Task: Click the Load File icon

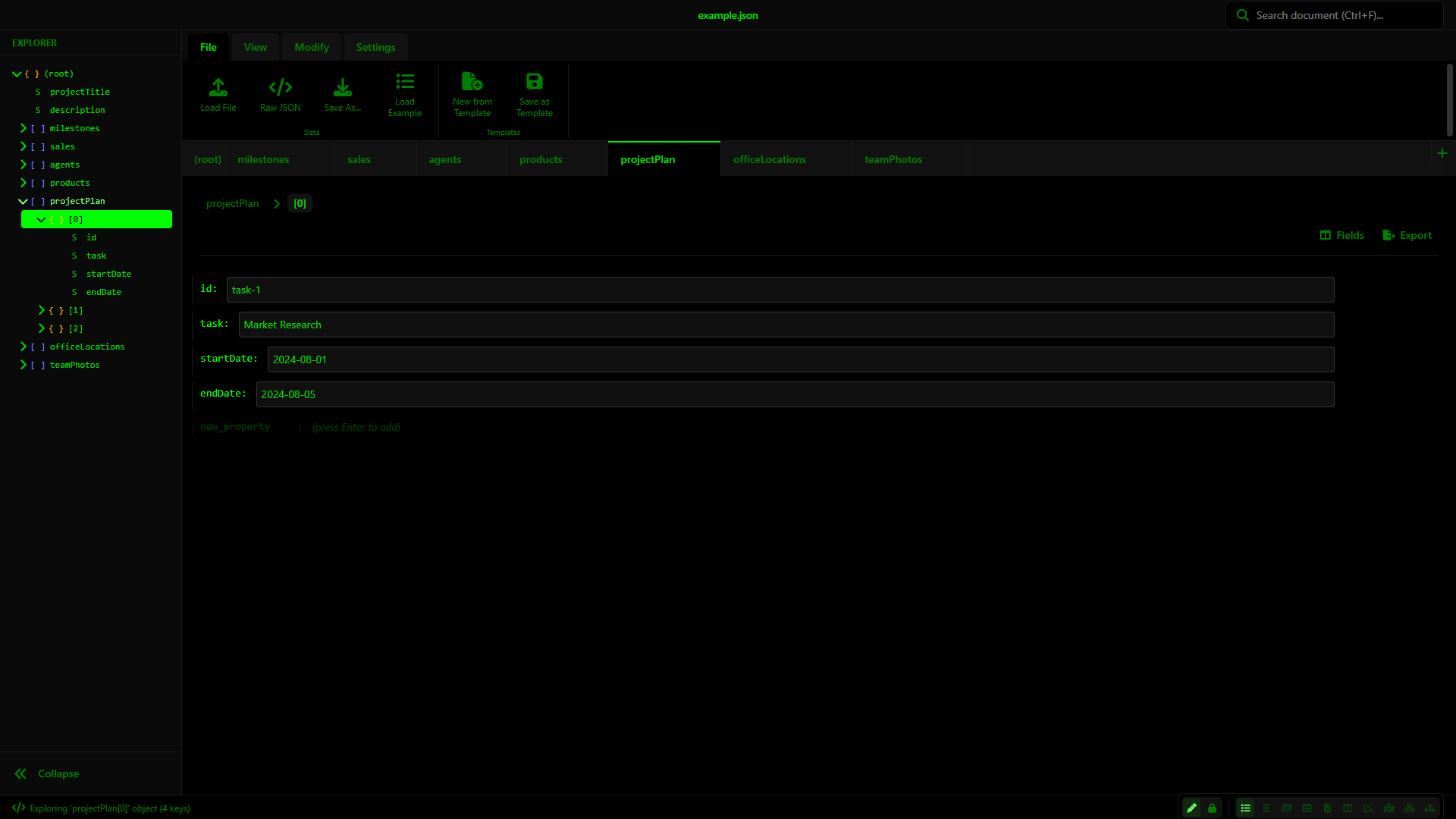Action: (x=218, y=93)
